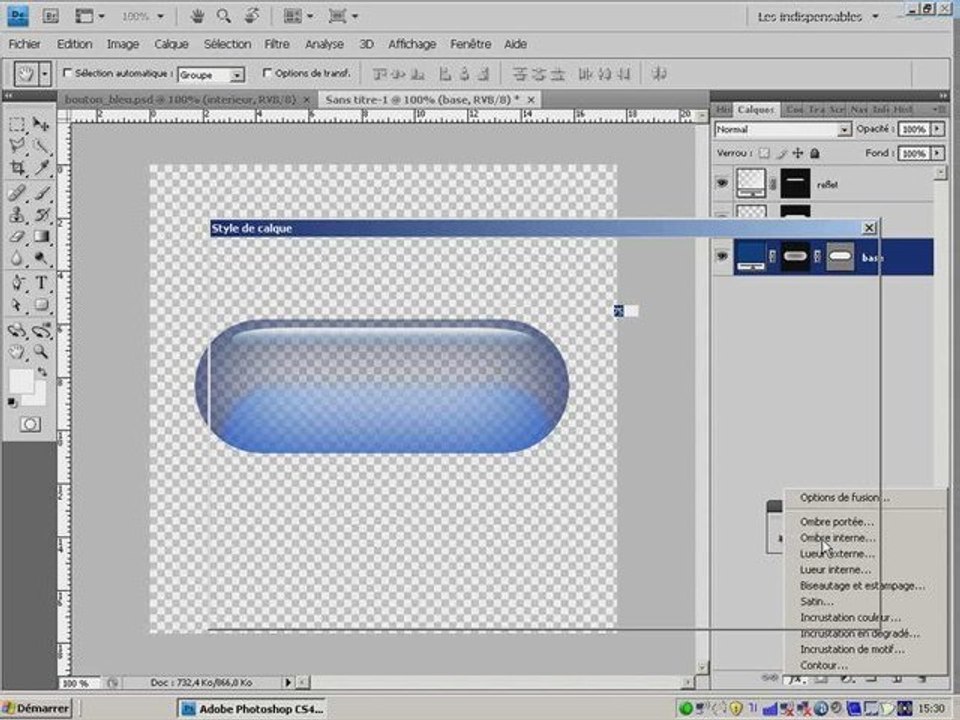The height and width of the screenshot is (720, 960).
Task: Choose Options de fusion from the menu
Action: (845, 498)
